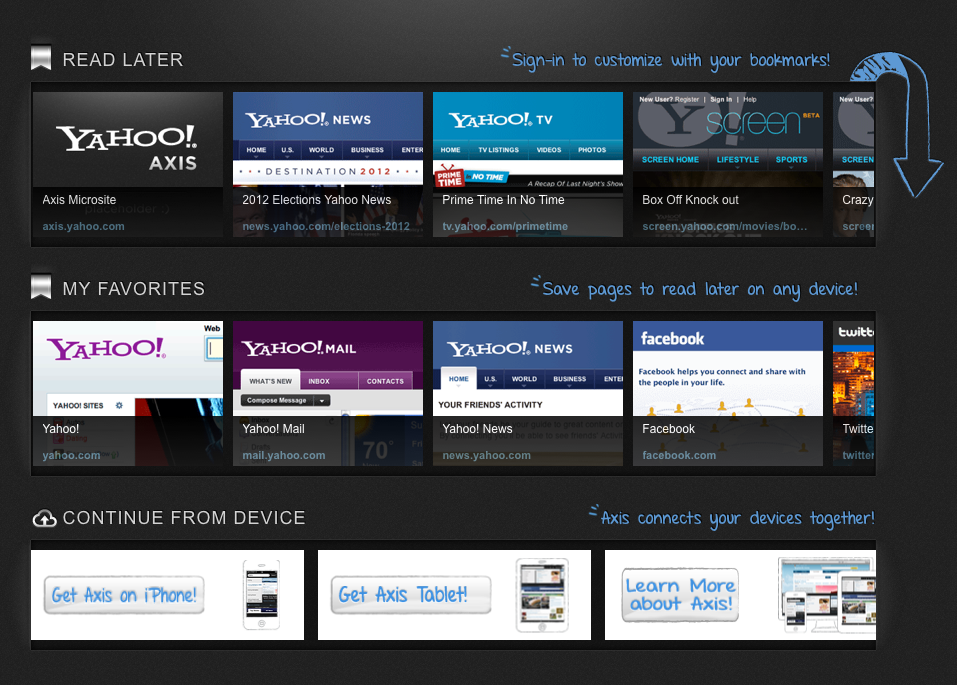The height and width of the screenshot is (685, 957).
Task: Click the MY FAVORITES heading
Action: pos(134,288)
